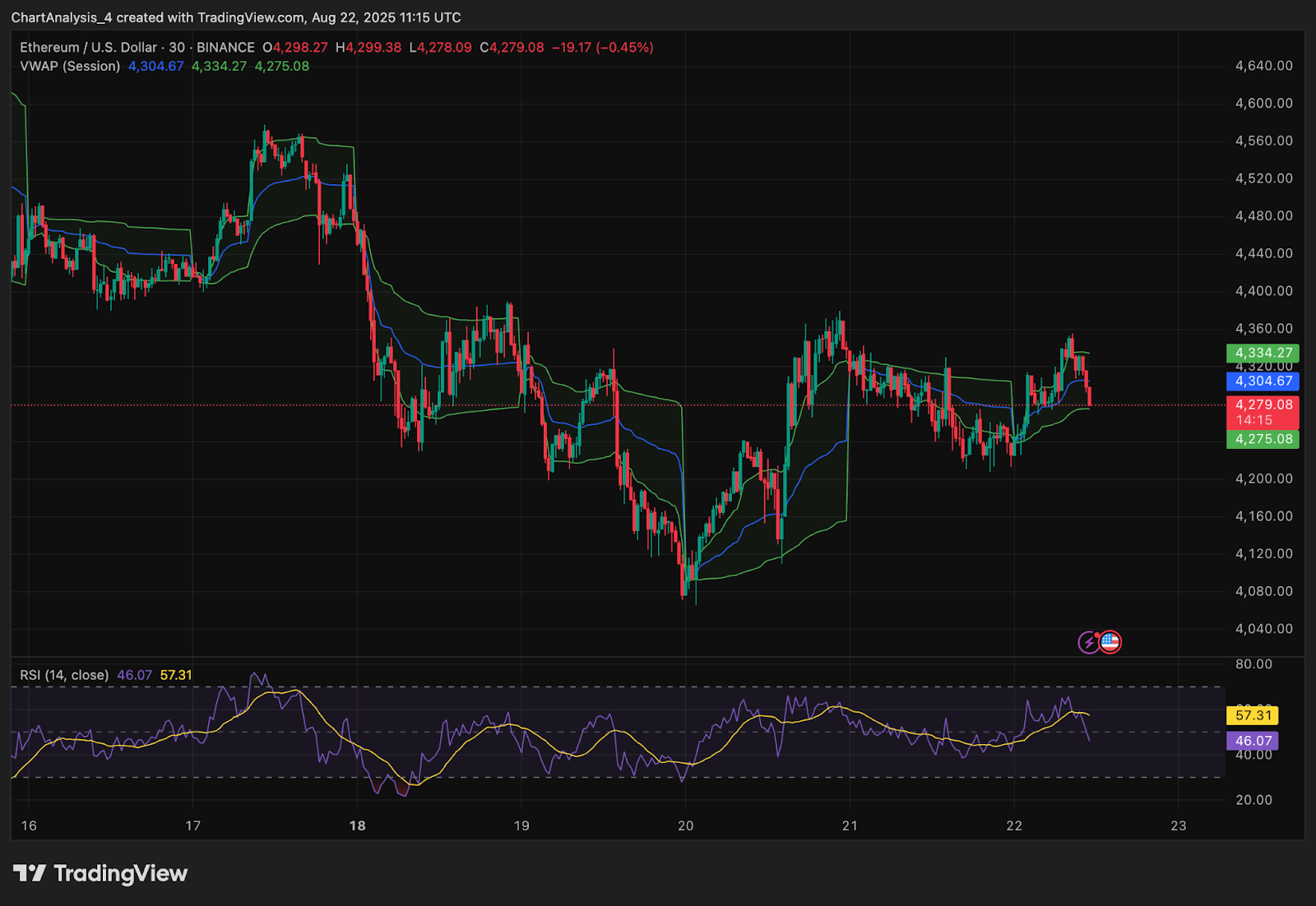Click the date 20 on the time axis
The image size is (1316, 906).
point(685,825)
